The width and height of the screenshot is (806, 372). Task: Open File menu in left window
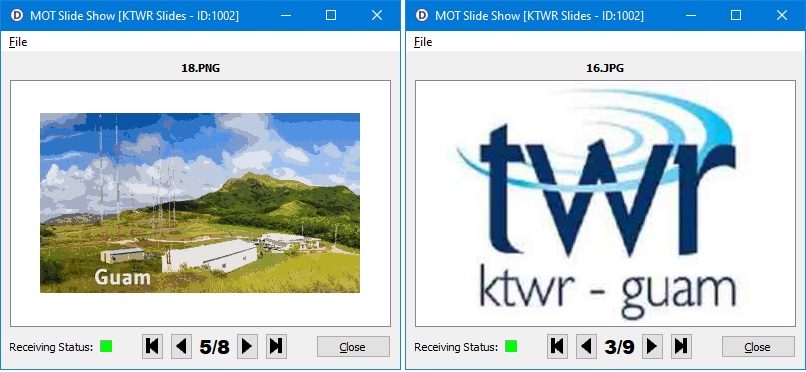18,42
